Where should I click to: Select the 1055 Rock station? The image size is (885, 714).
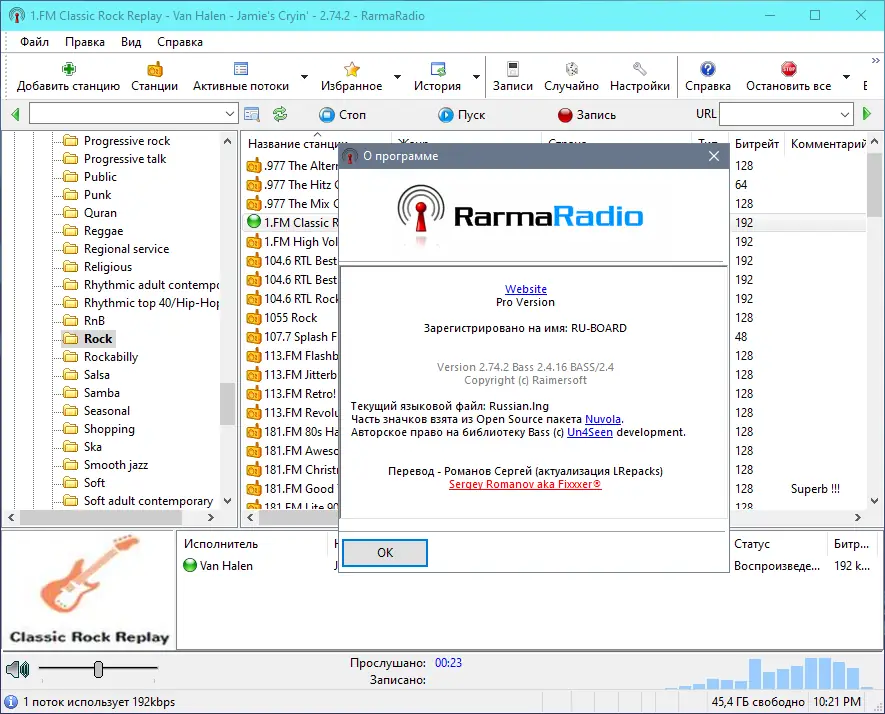click(291, 318)
